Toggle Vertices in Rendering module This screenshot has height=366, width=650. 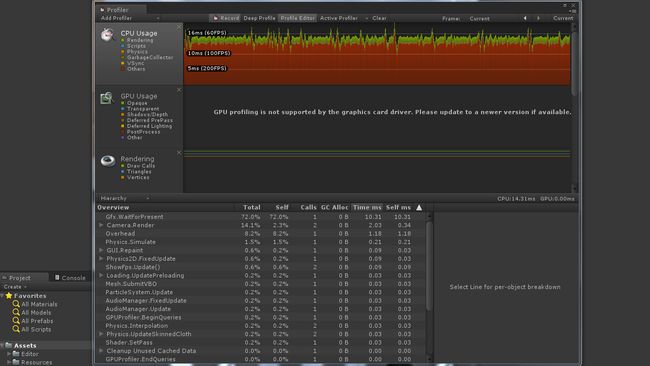[122, 177]
